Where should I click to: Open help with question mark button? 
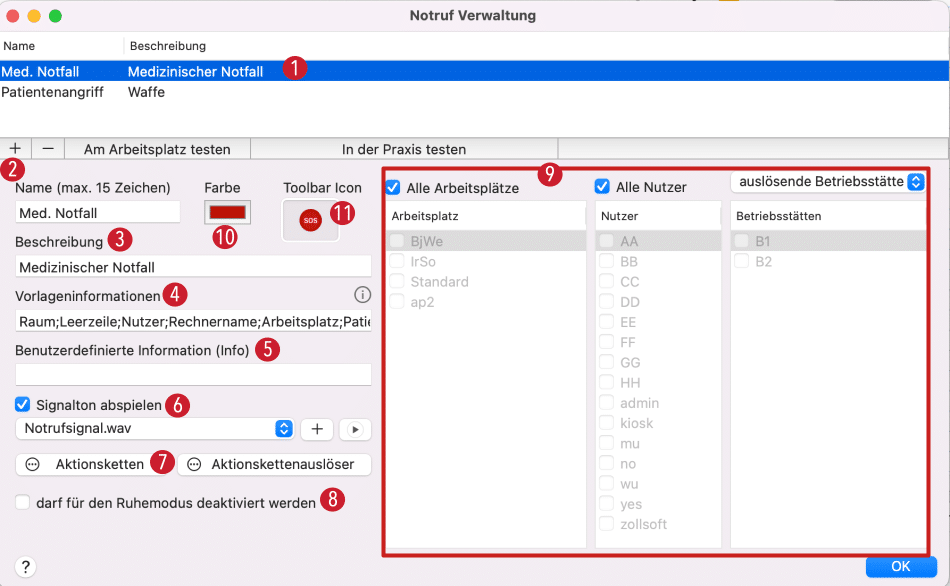25,567
